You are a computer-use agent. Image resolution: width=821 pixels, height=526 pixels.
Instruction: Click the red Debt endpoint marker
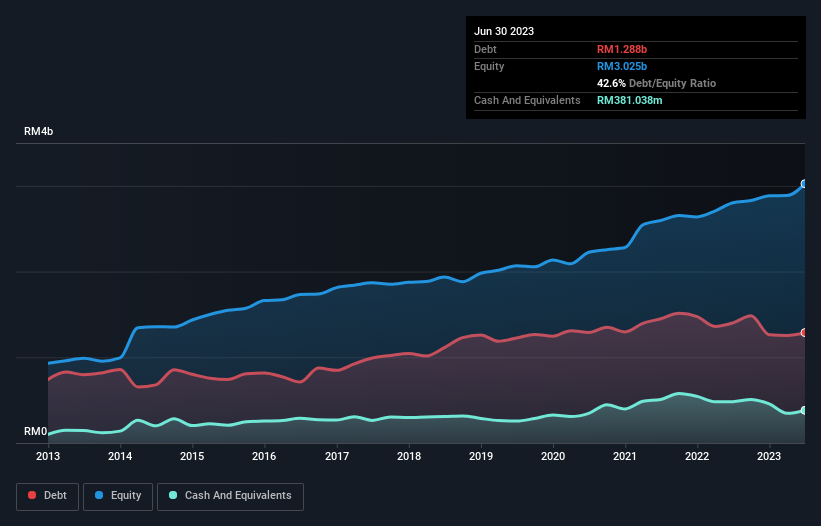[x=804, y=332]
